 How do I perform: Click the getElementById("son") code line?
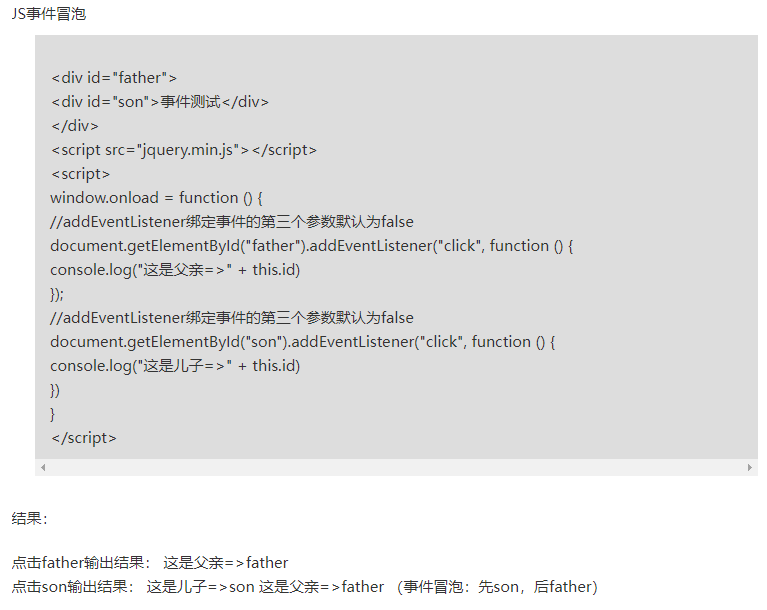[302, 341]
